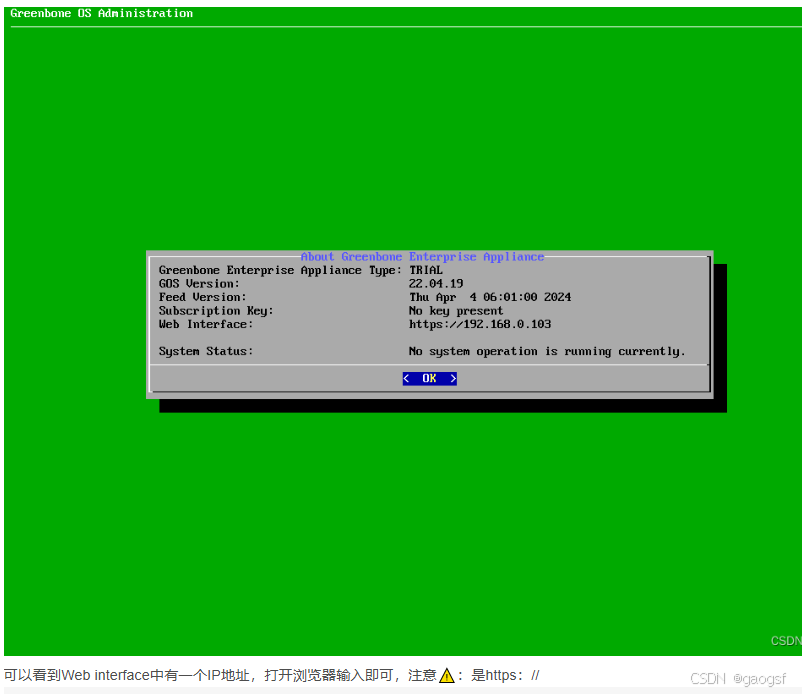Click the 'GOS Version:' label
This screenshot has height=694, width=802.
(x=199, y=284)
